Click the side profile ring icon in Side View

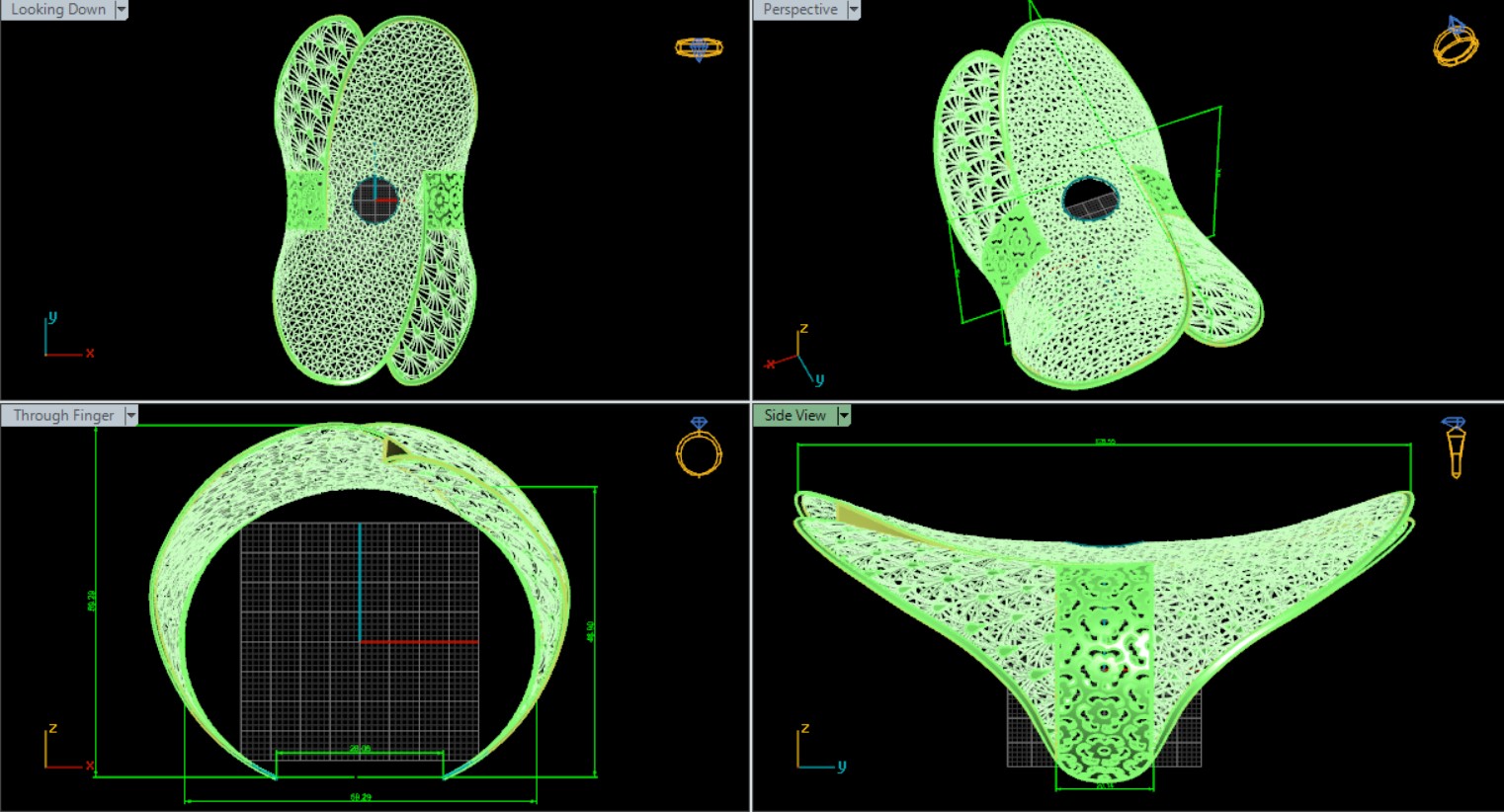point(1455,447)
